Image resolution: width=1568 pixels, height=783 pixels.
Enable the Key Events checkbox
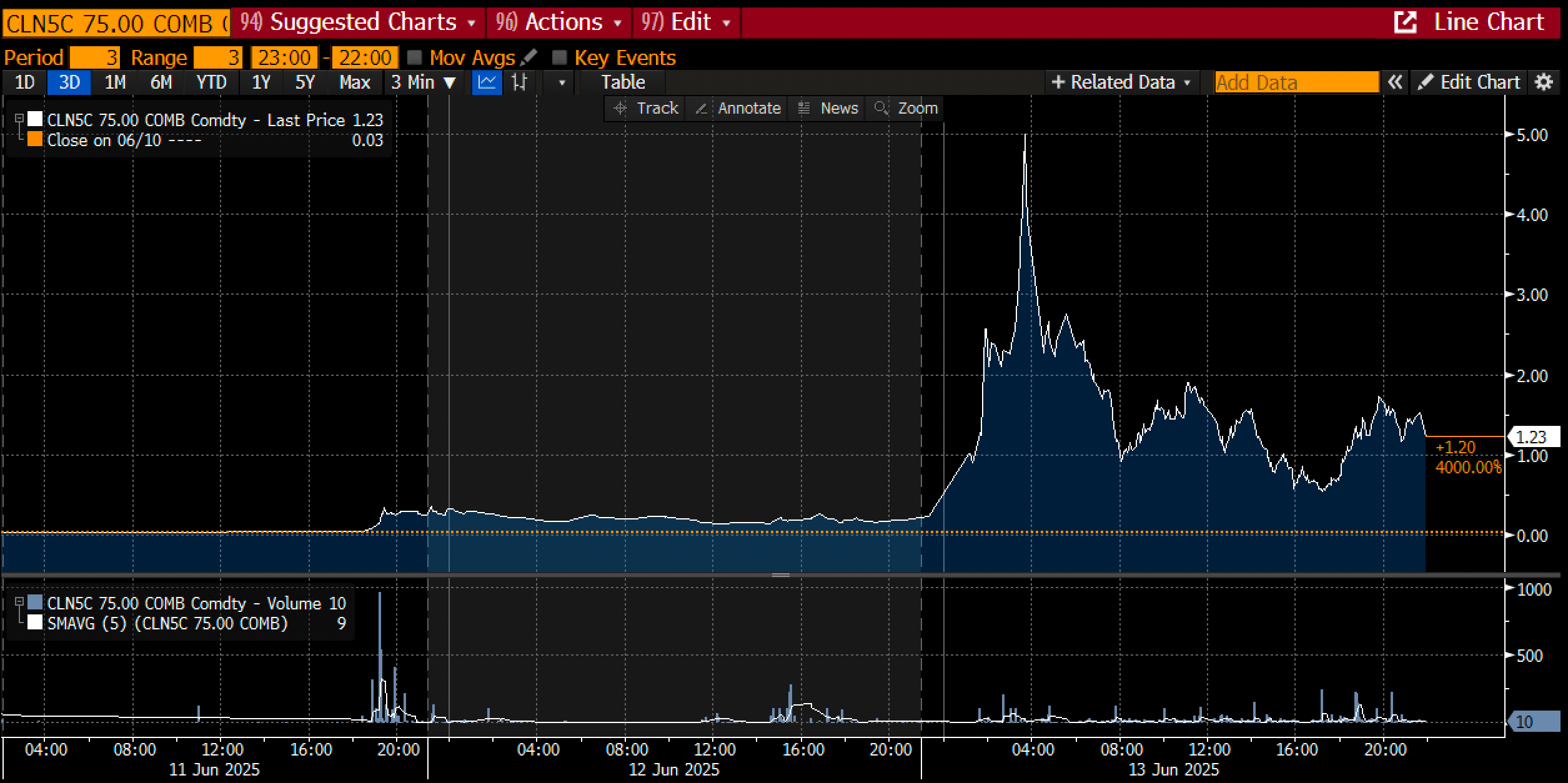point(559,57)
